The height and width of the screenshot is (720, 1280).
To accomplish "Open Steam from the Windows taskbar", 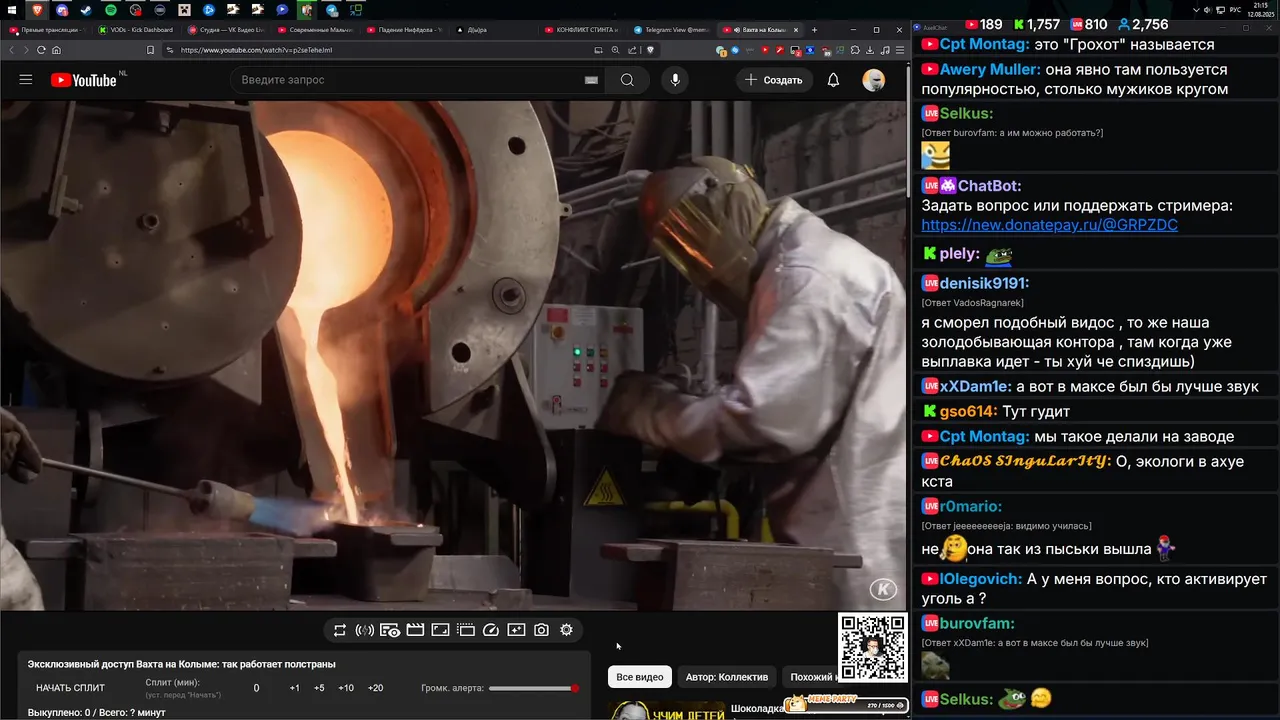I will coord(86,10).
